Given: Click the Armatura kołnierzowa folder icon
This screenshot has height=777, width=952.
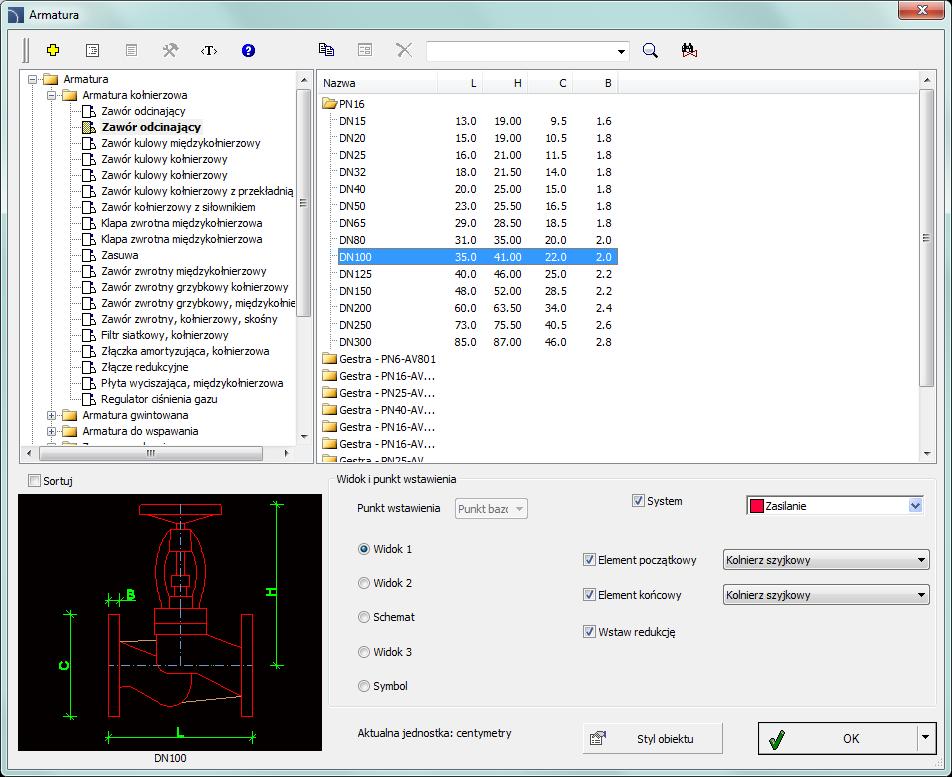Looking at the screenshot, I should [x=70, y=95].
